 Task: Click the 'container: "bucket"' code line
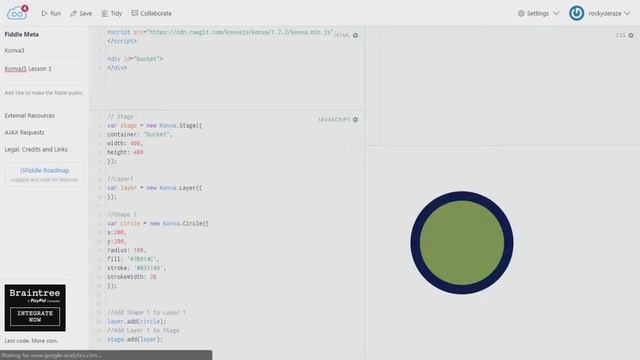(140, 134)
